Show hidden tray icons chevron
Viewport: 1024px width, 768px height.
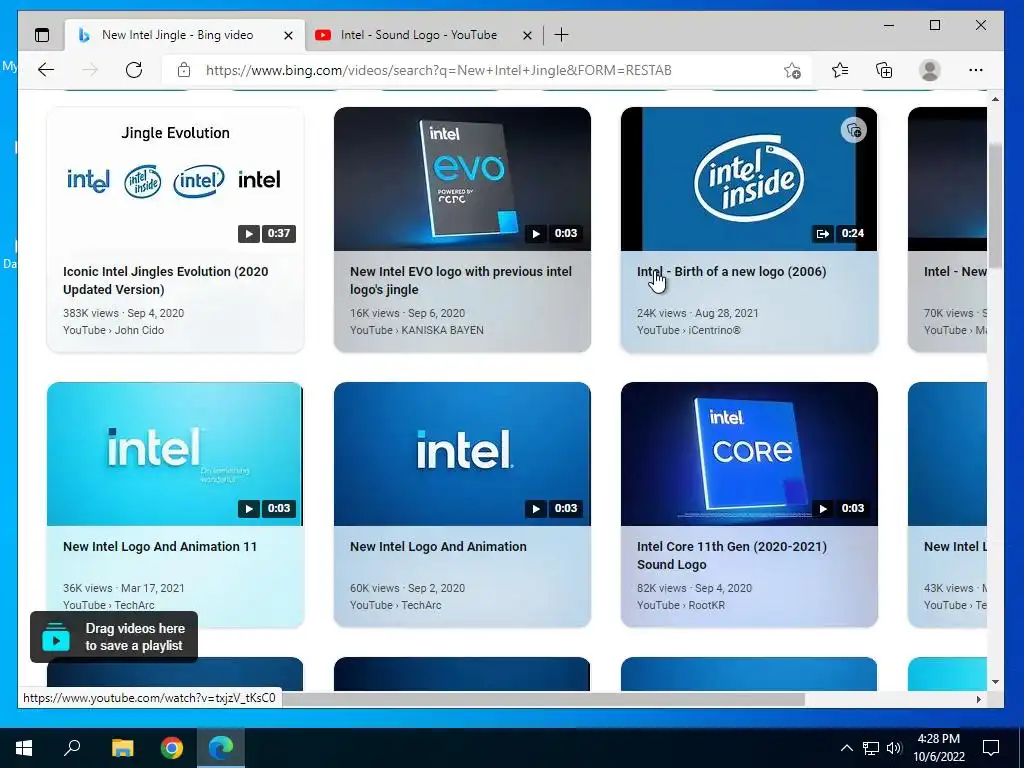pos(846,748)
